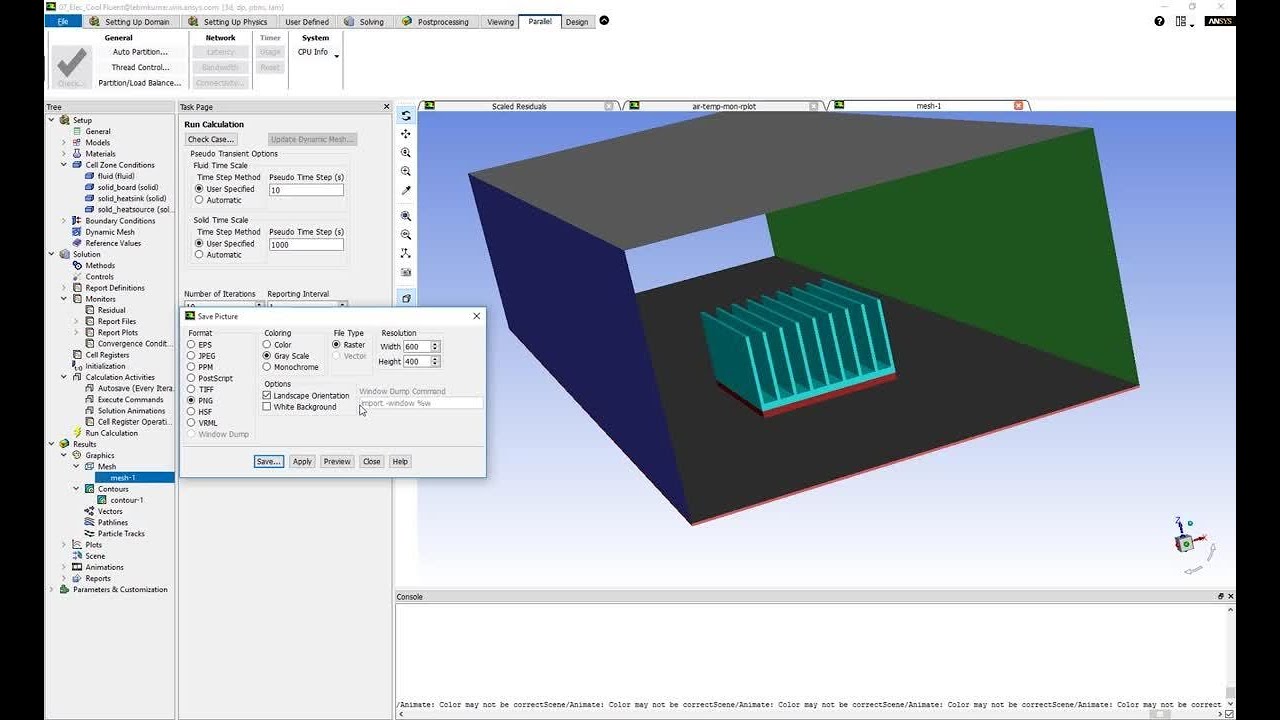Choose EPS format in Save Picture
1280x720 pixels.
(x=191, y=345)
